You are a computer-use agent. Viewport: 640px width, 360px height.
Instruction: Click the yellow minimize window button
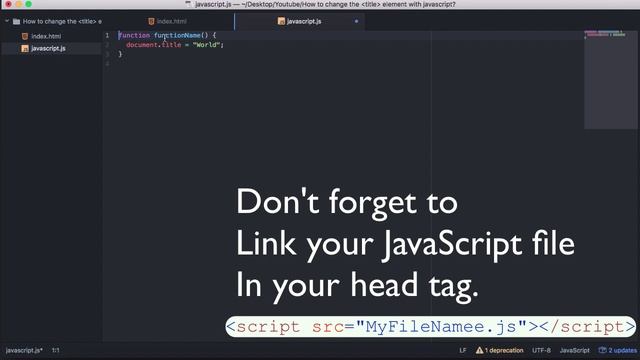point(18,4)
